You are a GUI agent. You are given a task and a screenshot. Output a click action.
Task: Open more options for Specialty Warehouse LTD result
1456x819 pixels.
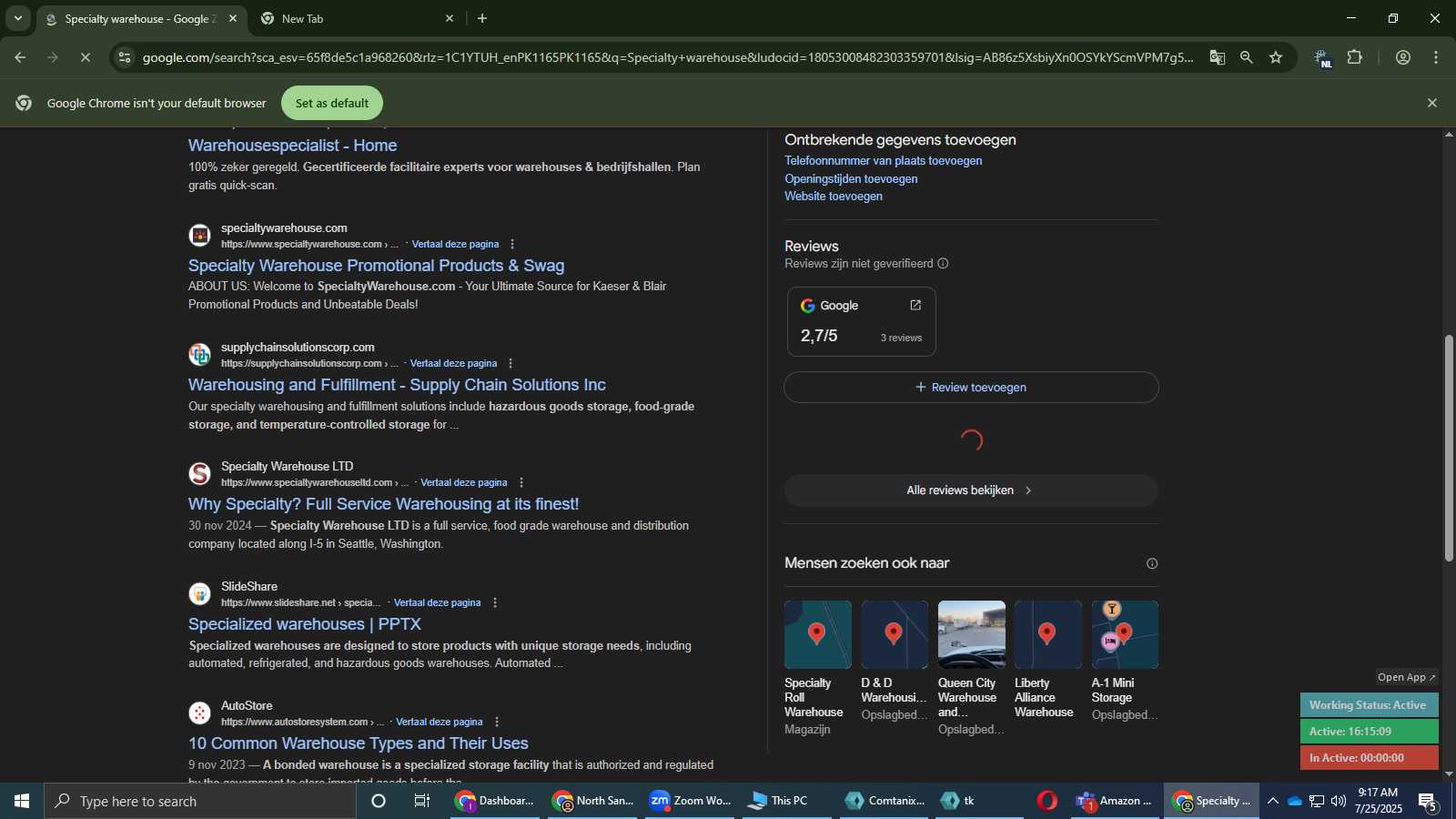pos(521,482)
